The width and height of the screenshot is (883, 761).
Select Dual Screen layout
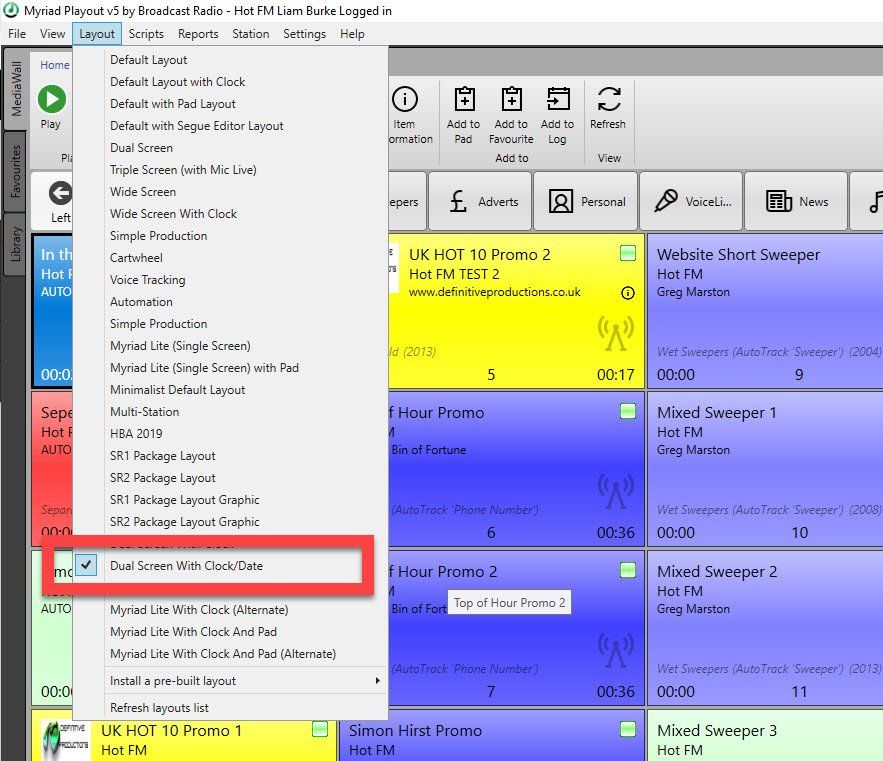pyautogui.click(x=141, y=148)
